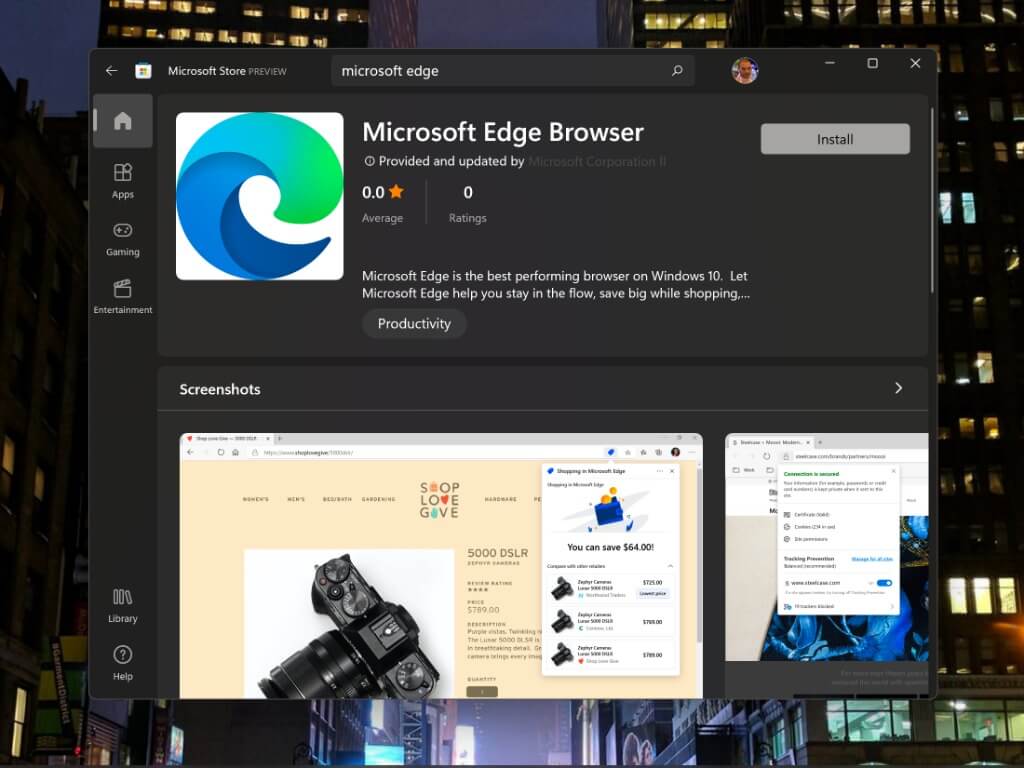
Task: Maximize the Microsoft Store window
Action: (872, 63)
